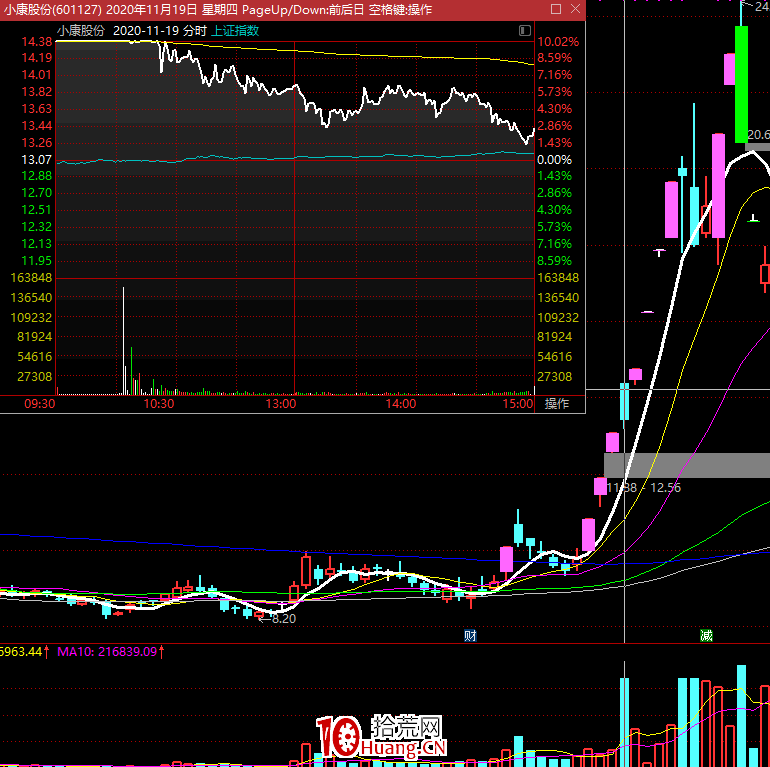Click the MA10: 216839.09 volume indicator text
Image resolution: width=770 pixels, height=767 pixels.
point(108,652)
